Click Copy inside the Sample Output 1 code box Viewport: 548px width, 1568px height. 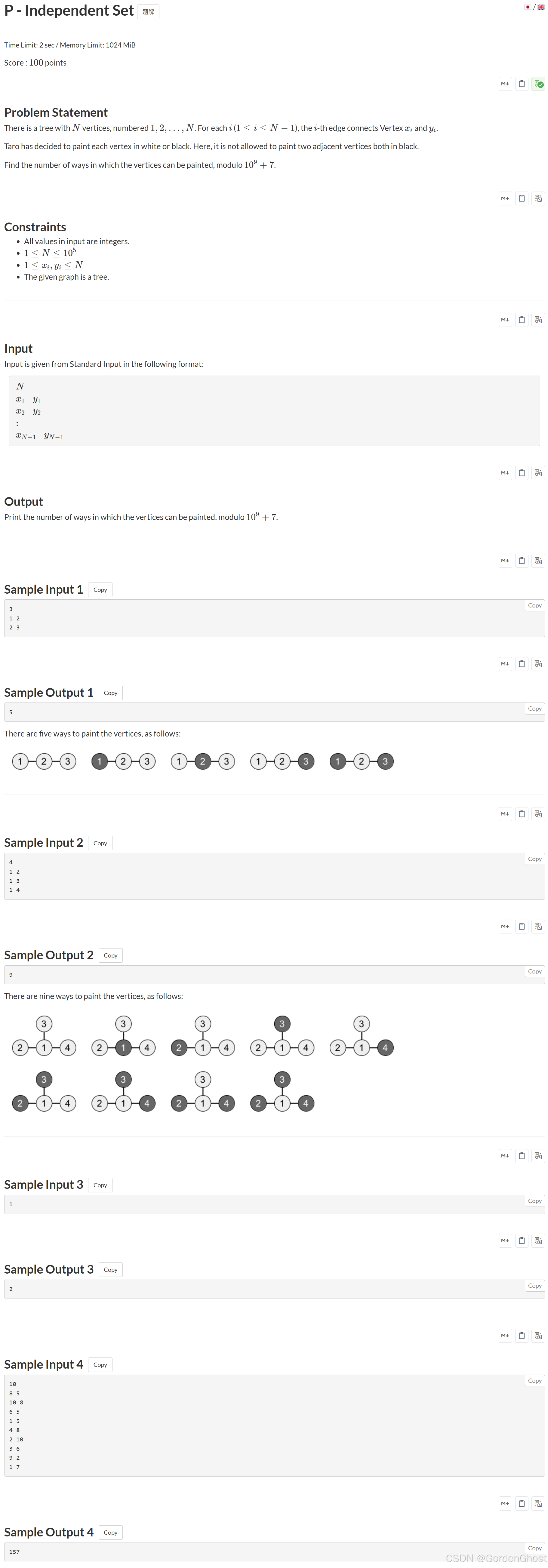[534, 709]
